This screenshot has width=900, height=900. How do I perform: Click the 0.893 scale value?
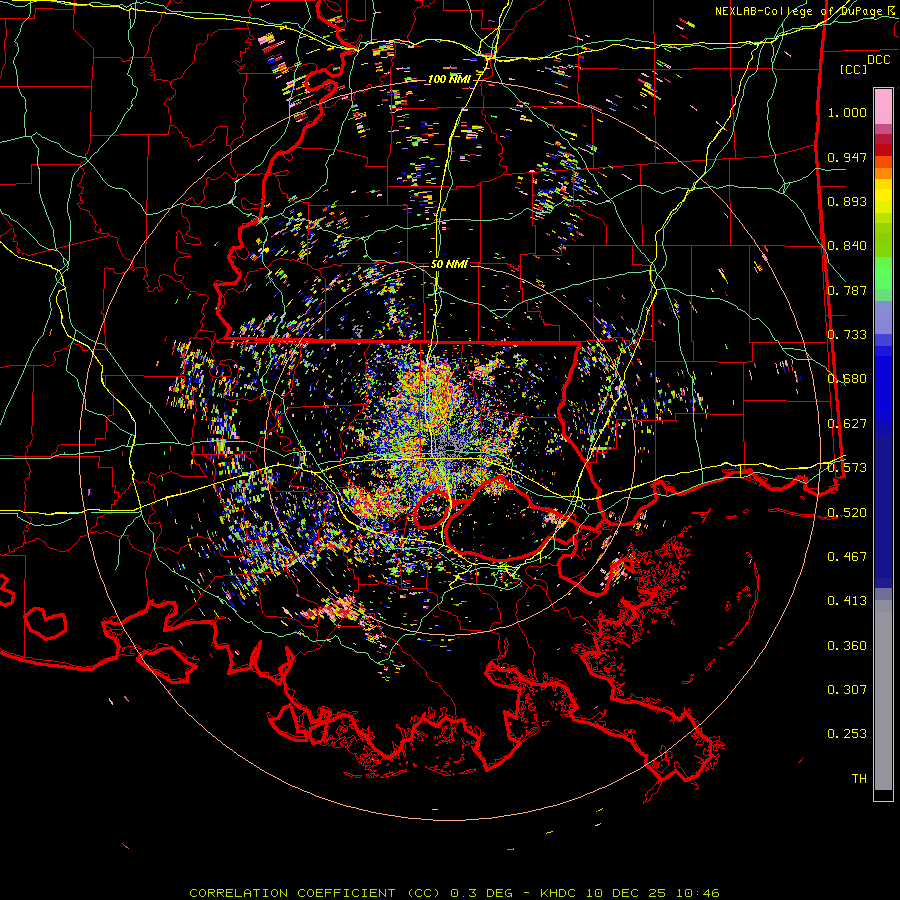pos(847,201)
